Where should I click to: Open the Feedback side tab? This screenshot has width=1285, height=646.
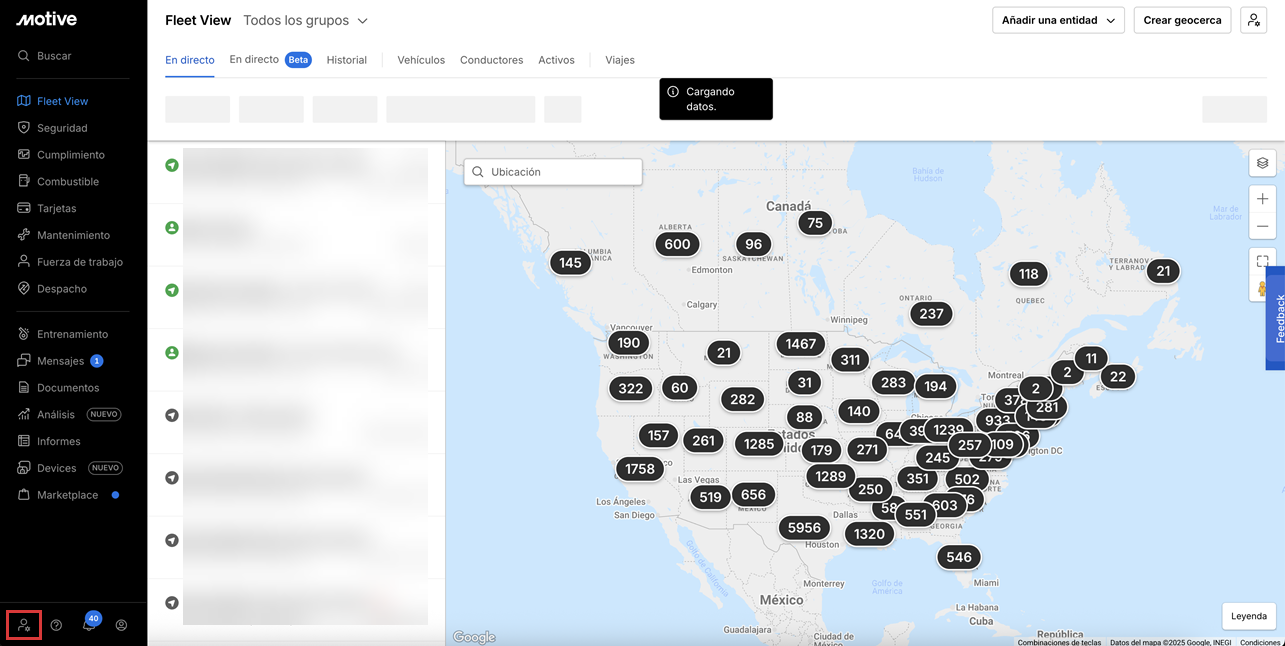pyautogui.click(x=1278, y=318)
